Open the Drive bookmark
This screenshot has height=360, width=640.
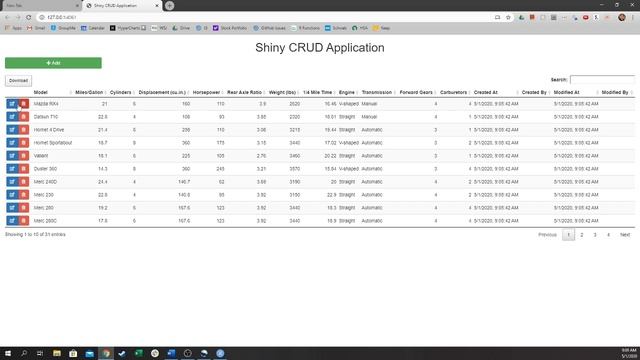click(181, 28)
